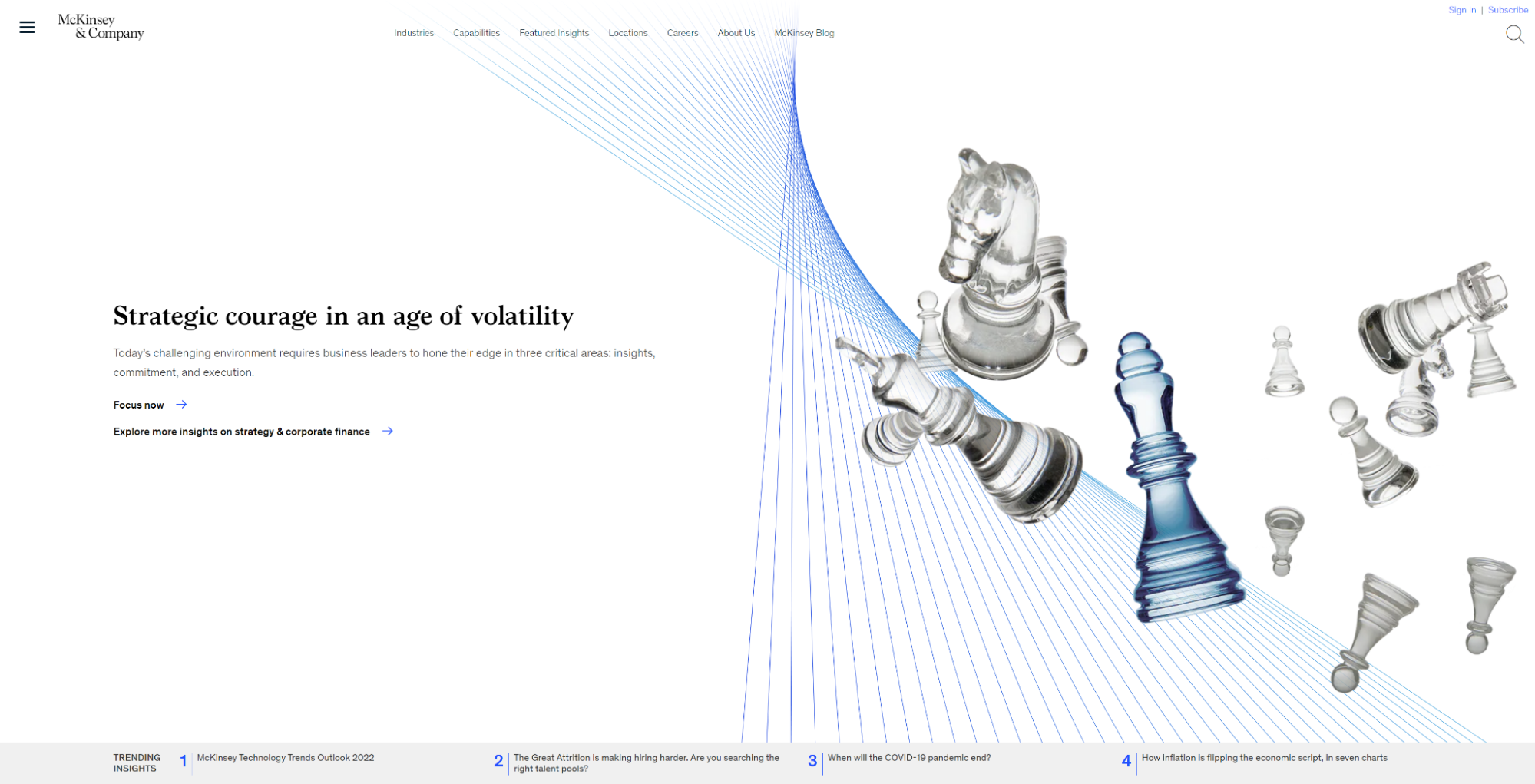The image size is (1535, 784).
Task: Click arrow after strategy & corporate finance
Action: pyautogui.click(x=388, y=431)
